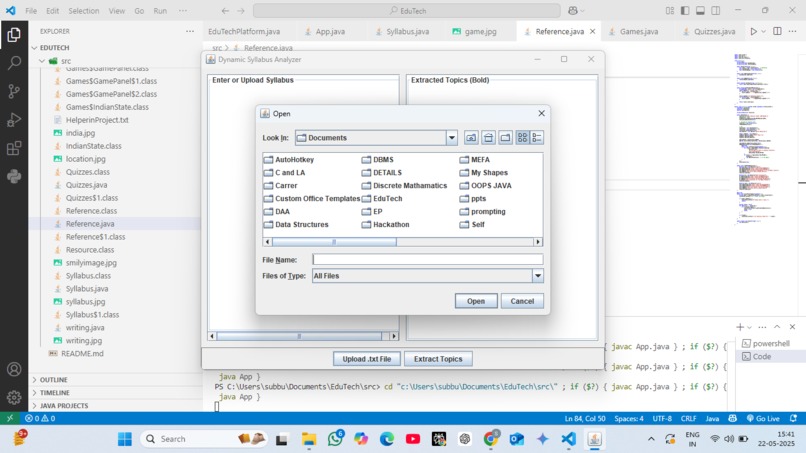Run Java file with play button
This screenshot has height=453, width=806.
[x=753, y=31]
